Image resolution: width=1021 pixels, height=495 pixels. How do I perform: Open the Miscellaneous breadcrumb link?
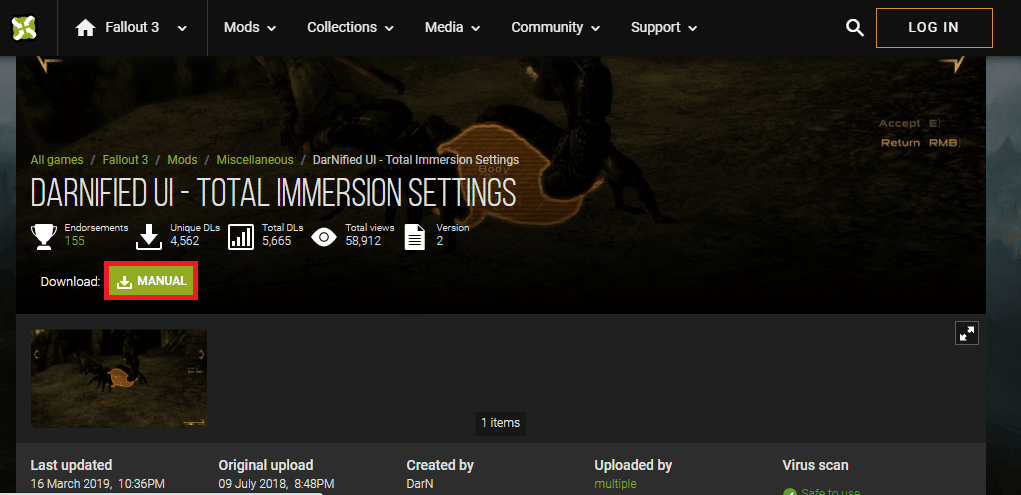(x=255, y=160)
